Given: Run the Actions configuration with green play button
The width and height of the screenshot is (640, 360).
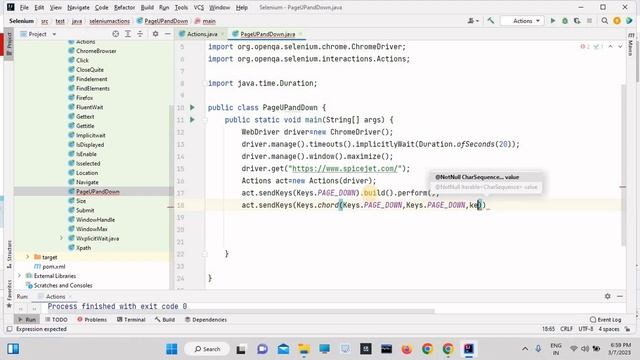Looking at the screenshot, I should [x=553, y=21].
